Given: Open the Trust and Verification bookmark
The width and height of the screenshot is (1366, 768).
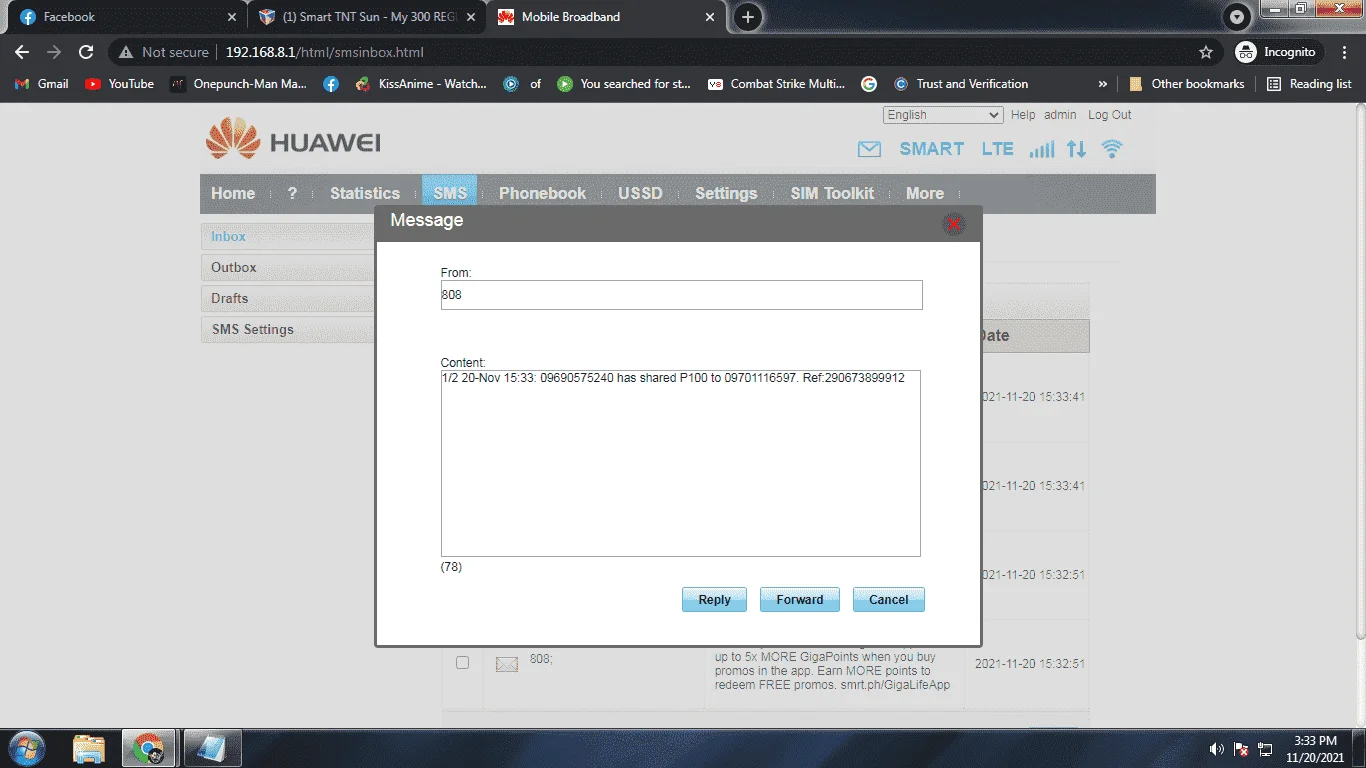Looking at the screenshot, I should (961, 84).
